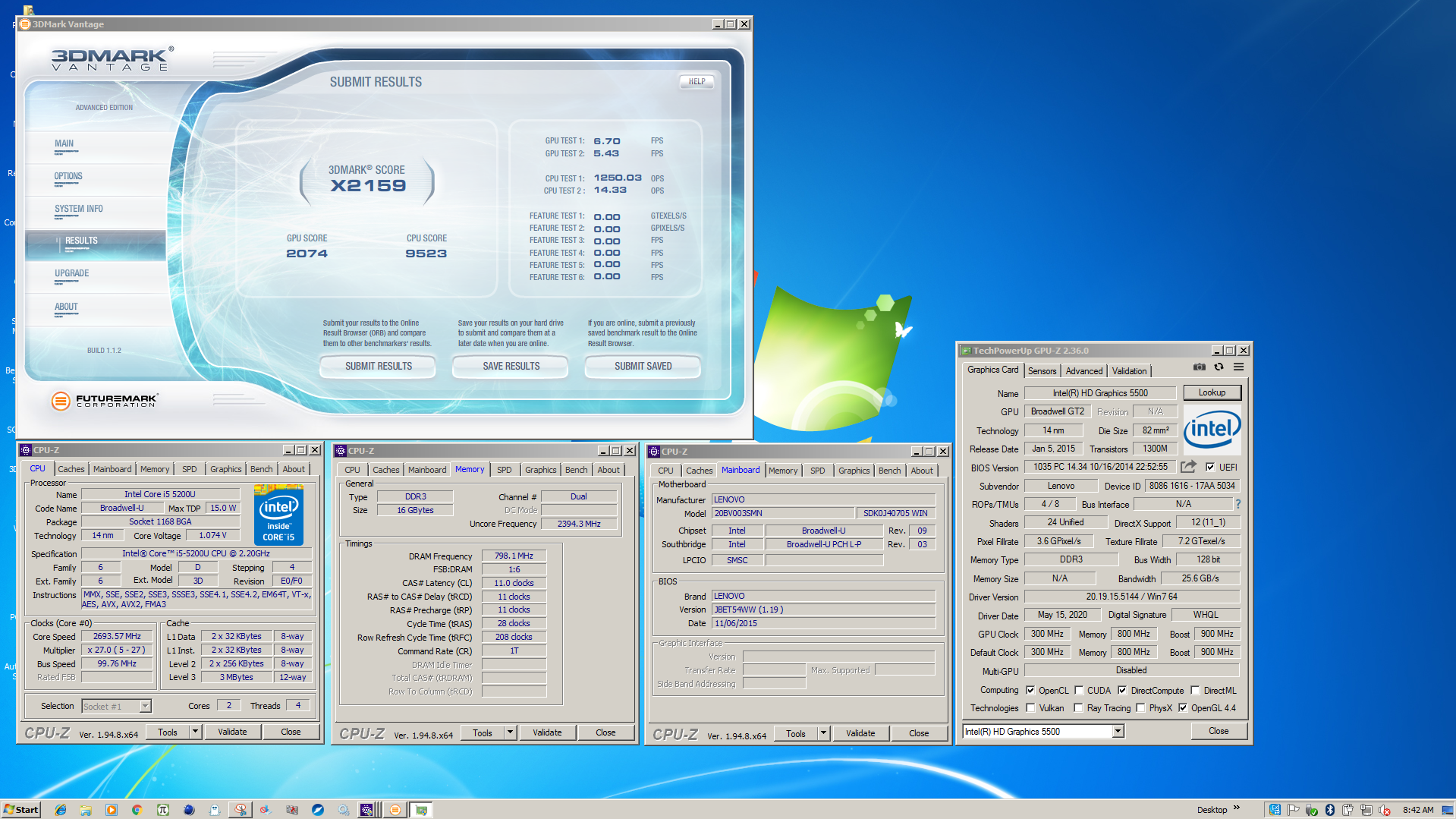
Task: Toggle the Vulkan checkbox
Action: coord(1030,708)
